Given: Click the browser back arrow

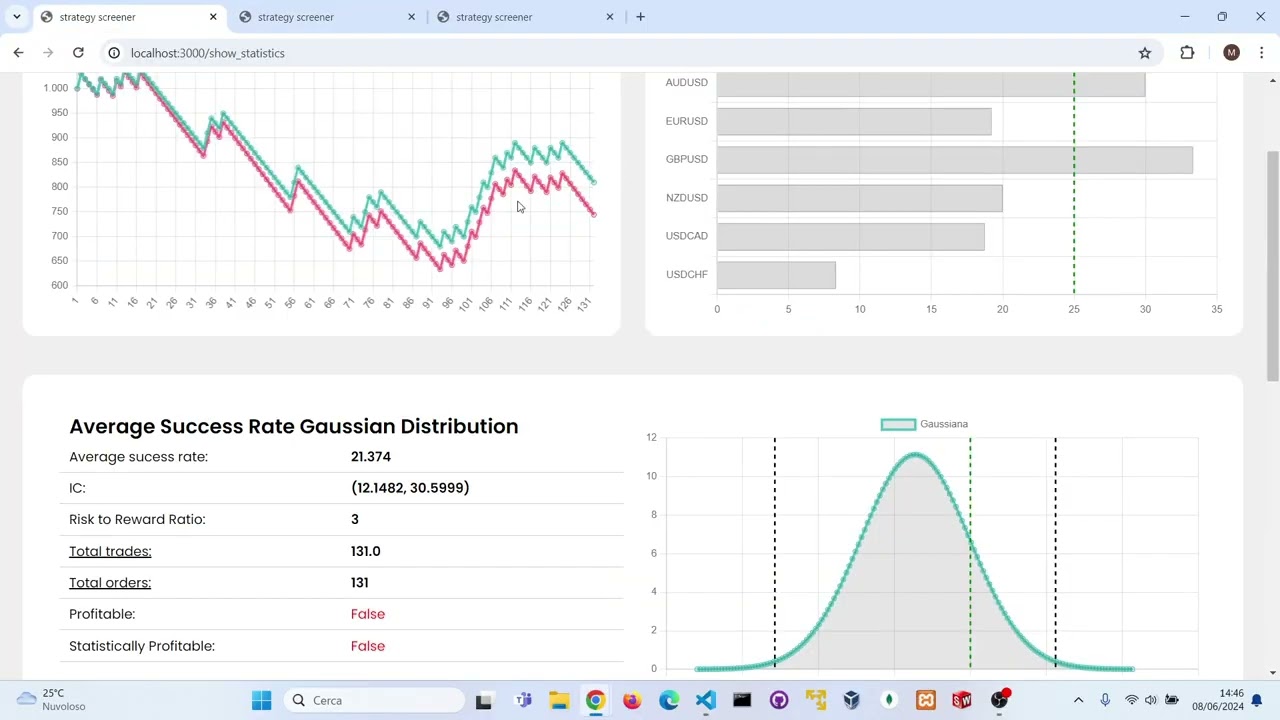Looking at the screenshot, I should 18,53.
